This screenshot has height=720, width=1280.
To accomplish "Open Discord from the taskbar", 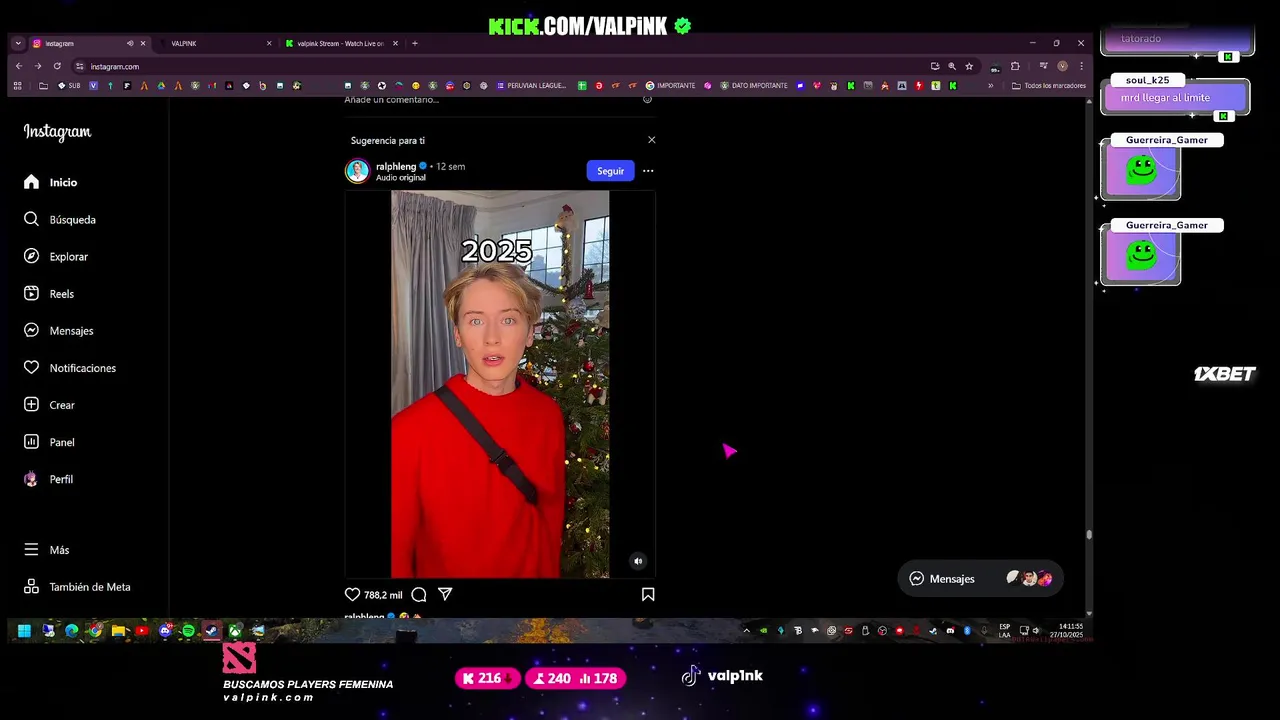I will pos(165,631).
